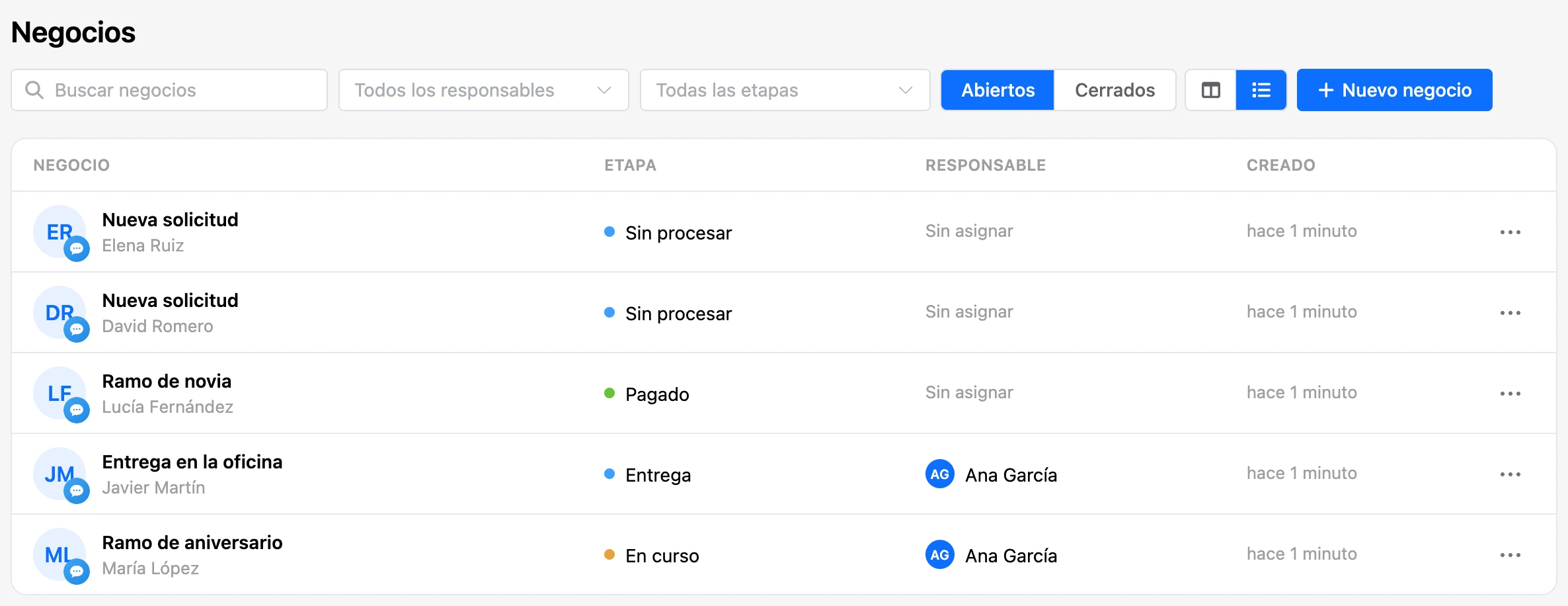Click the ETAPA column header
The image size is (1568, 606).
pos(630,165)
